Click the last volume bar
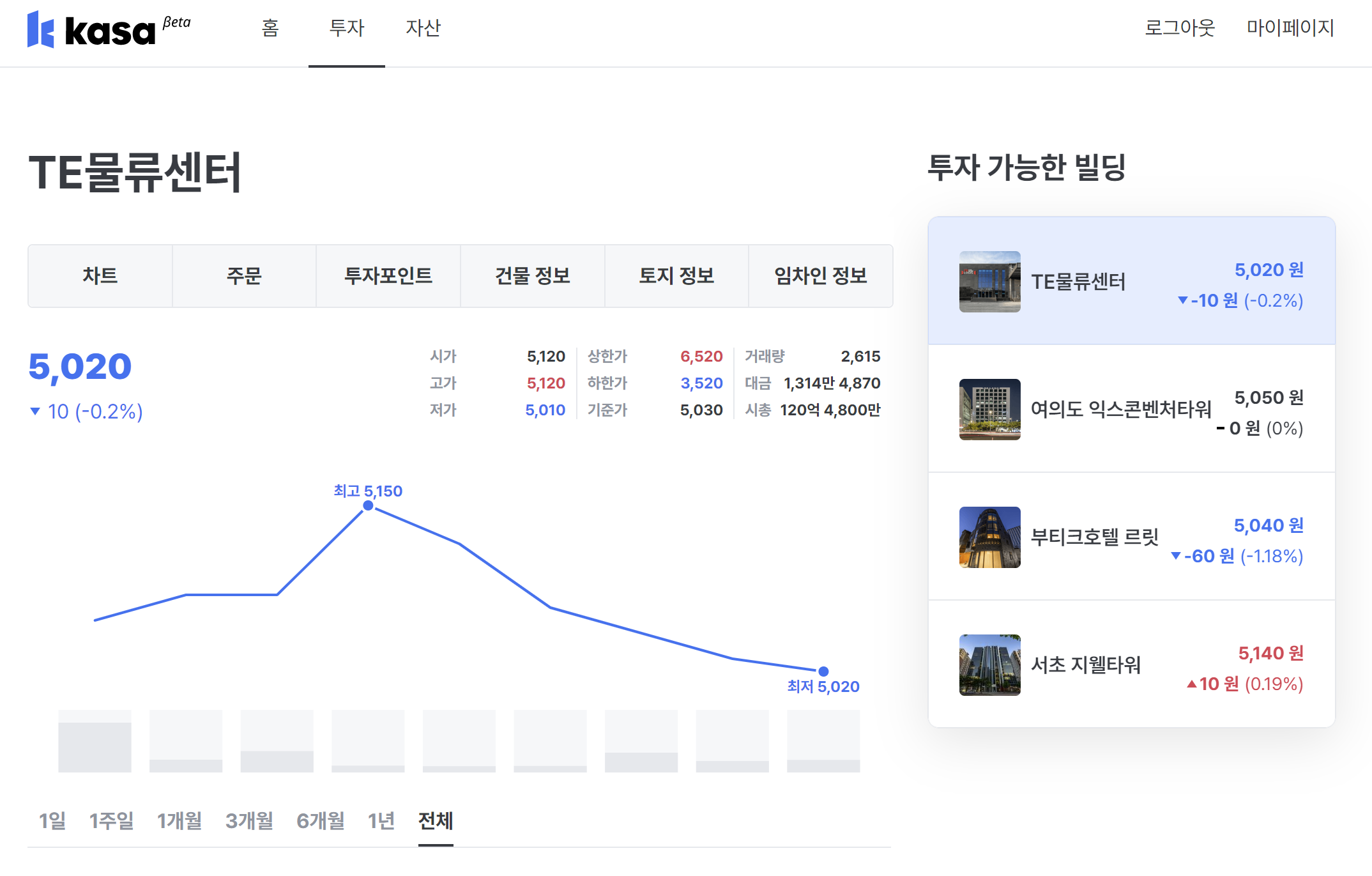Image resolution: width=1372 pixels, height=876 pixels. [x=823, y=741]
